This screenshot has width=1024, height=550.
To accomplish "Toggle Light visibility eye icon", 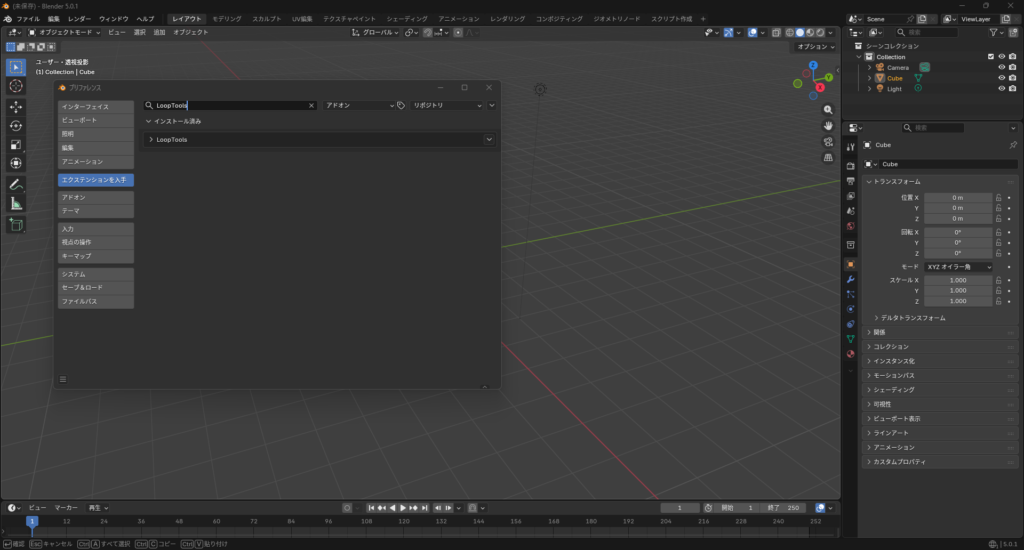I will (x=1001, y=89).
